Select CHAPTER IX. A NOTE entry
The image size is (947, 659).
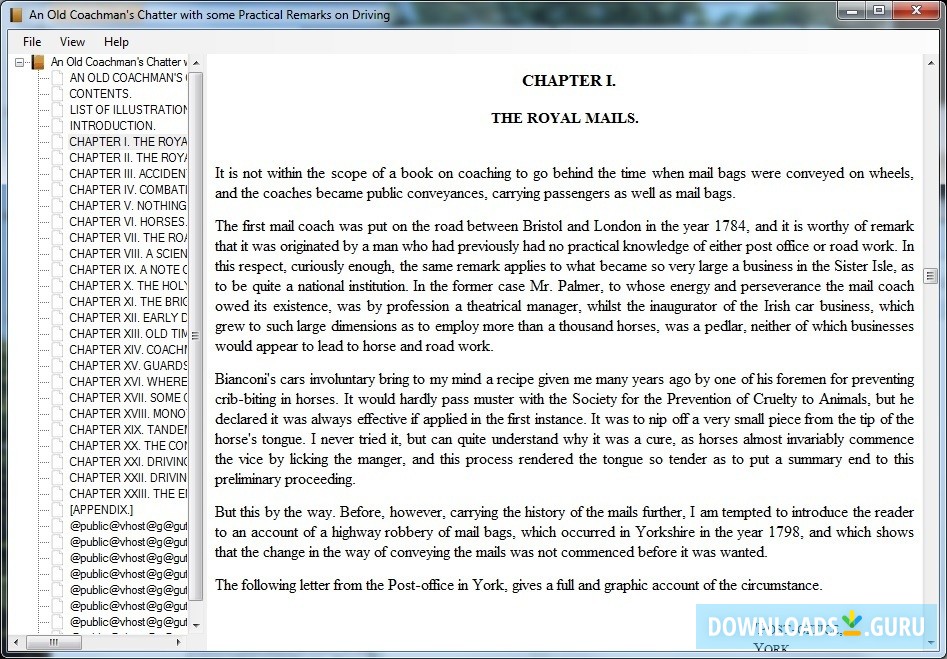[x=128, y=269]
